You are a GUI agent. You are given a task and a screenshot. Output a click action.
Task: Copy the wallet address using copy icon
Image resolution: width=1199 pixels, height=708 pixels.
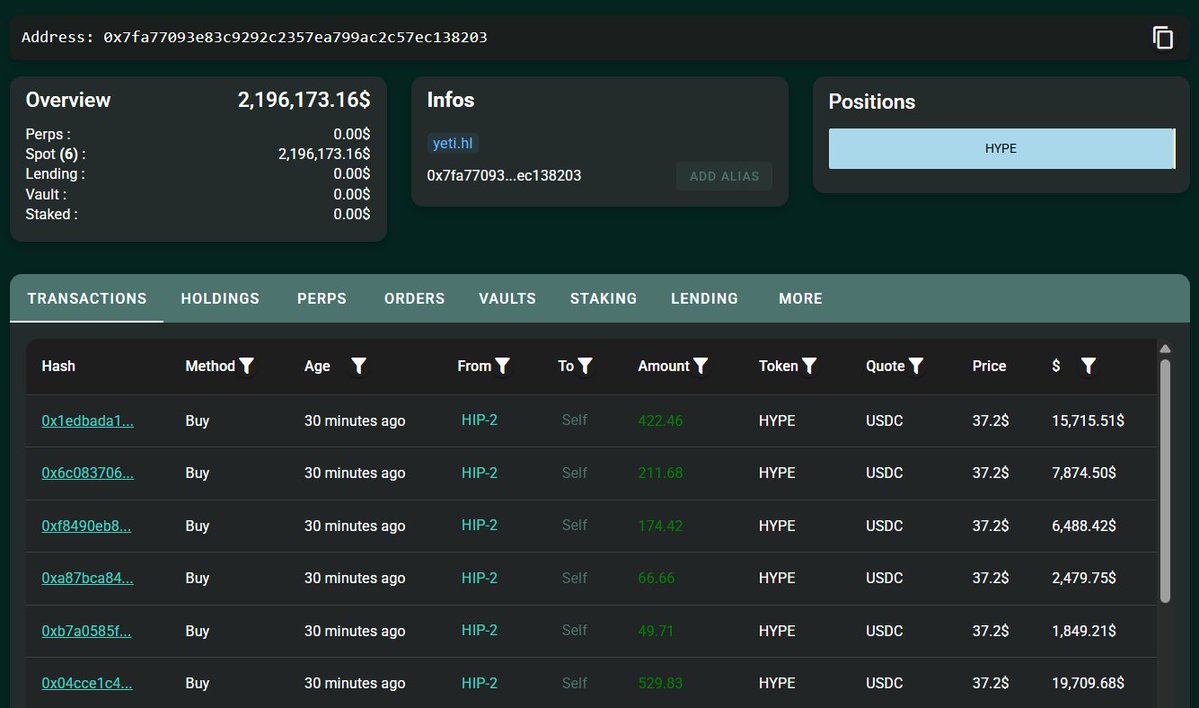click(1162, 38)
